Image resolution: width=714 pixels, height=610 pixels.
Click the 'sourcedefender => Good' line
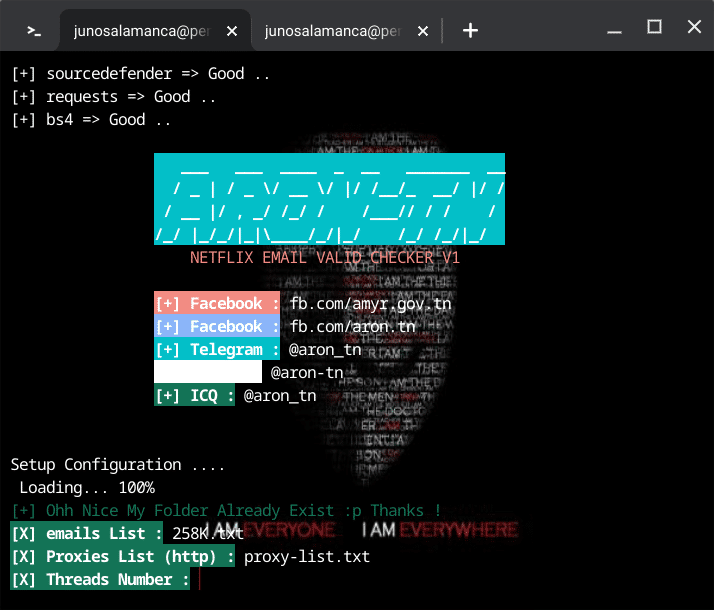click(140, 74)
